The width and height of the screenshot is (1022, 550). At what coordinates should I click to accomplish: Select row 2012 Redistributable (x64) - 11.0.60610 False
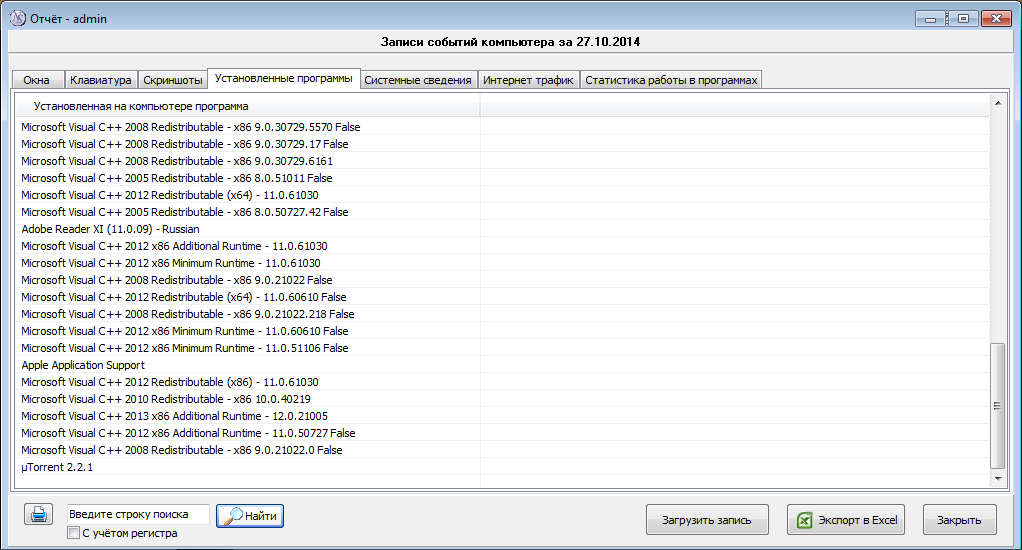click(502, 297)
